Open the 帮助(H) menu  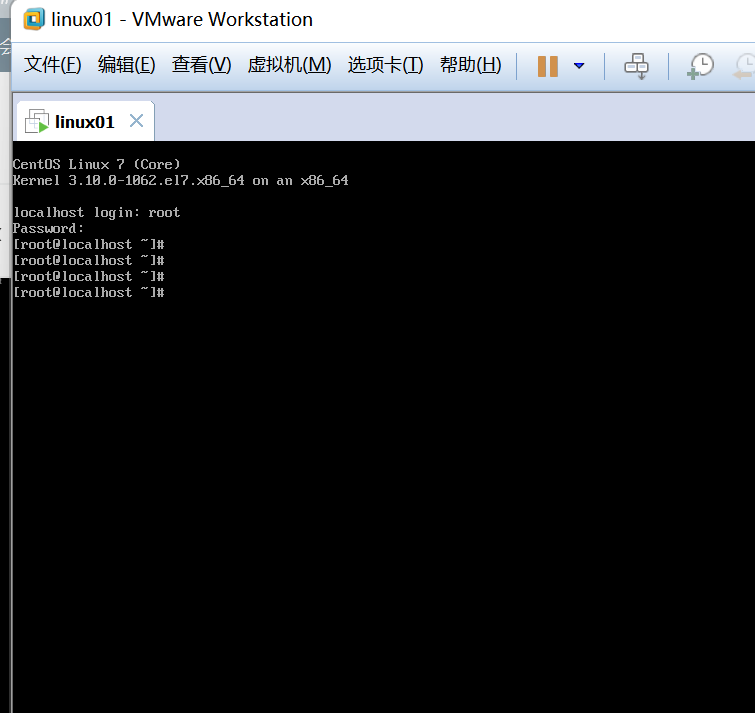470,65
